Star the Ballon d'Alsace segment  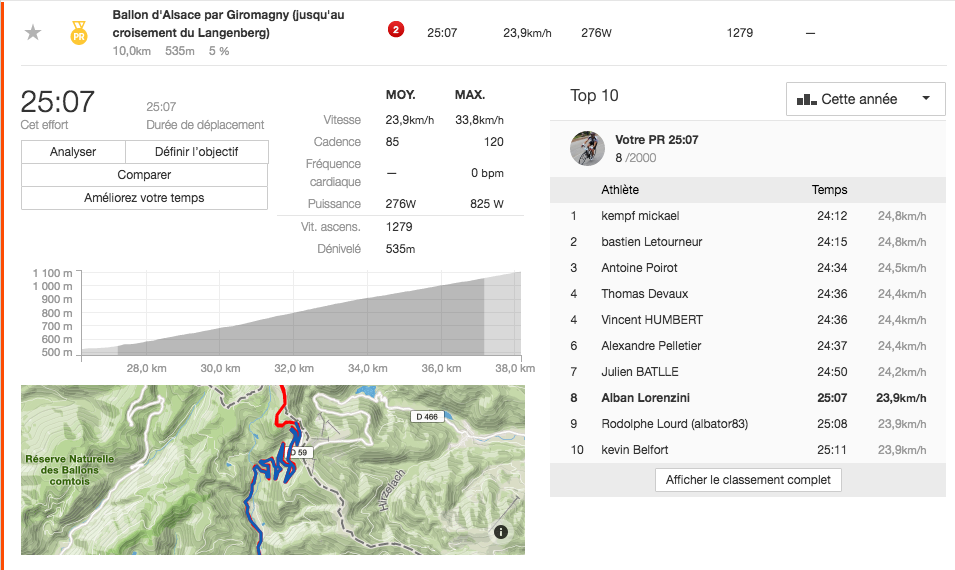(33, 32)
